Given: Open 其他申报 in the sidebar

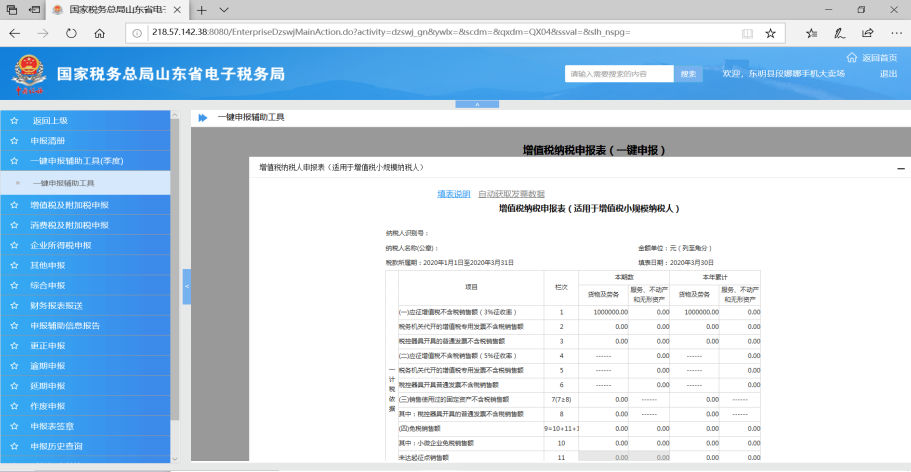Looking at the screenshot, I should [x=85, y=265].
